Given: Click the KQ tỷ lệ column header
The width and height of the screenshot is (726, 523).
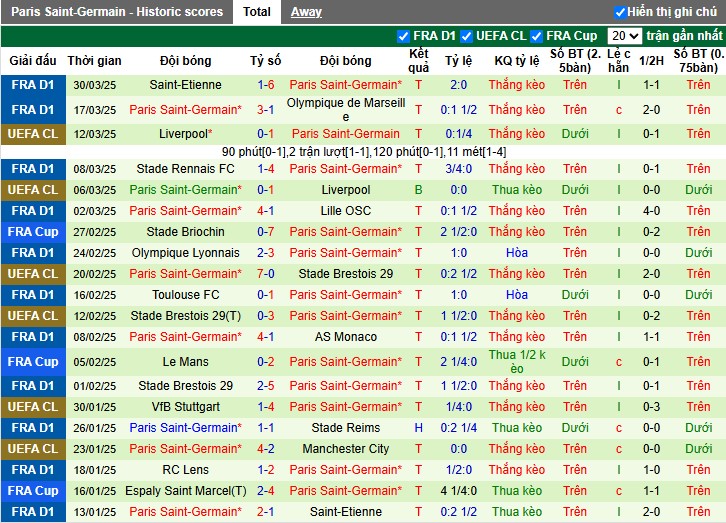Looking at the screenshot, I should [517, 61].
